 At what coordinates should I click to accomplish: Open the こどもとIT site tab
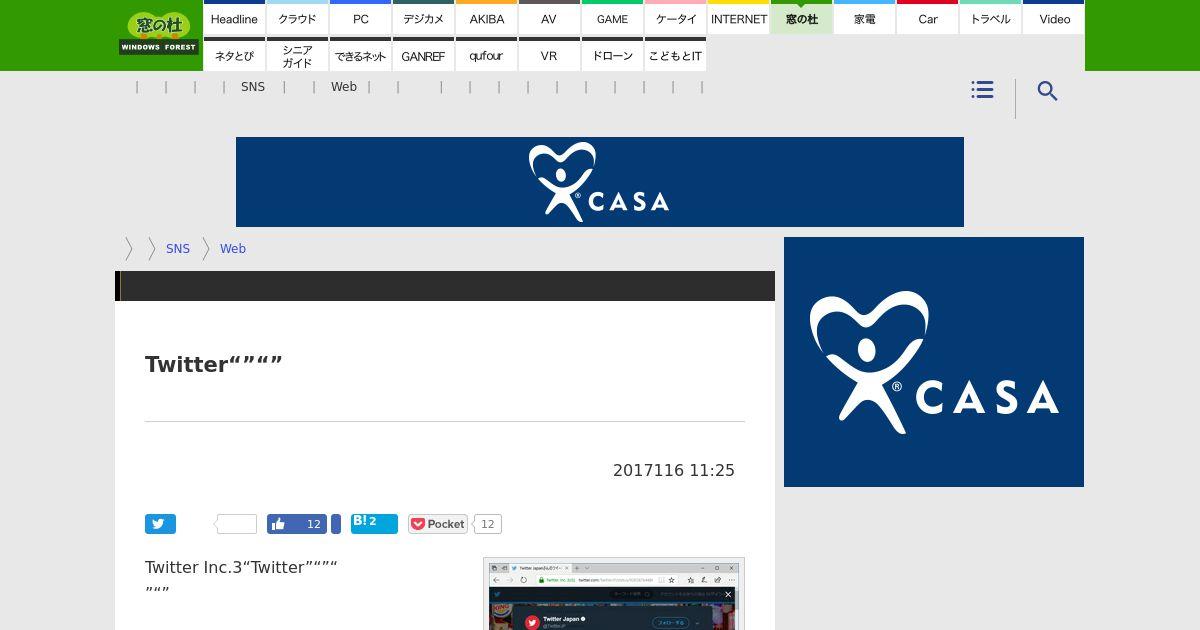pos(675,55)
